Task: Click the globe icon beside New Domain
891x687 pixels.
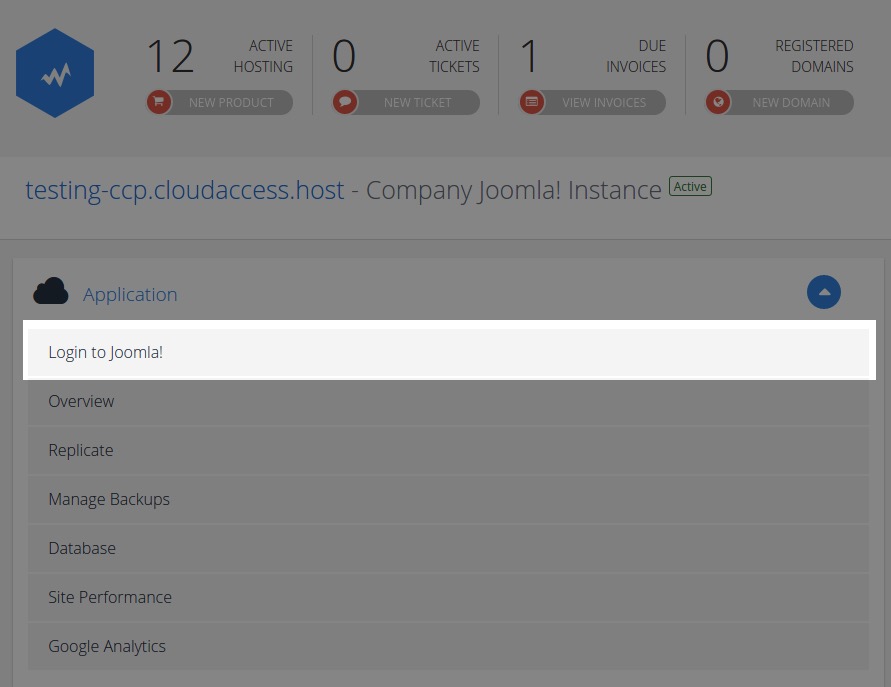Action: click(x=718, y=102)
